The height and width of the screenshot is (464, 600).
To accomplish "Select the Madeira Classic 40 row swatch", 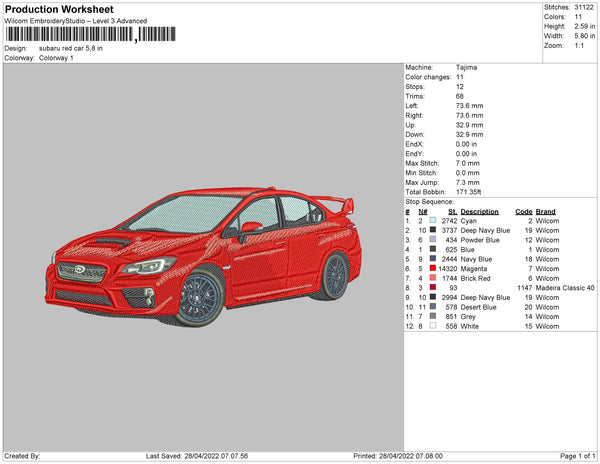I will pos(433,287).
